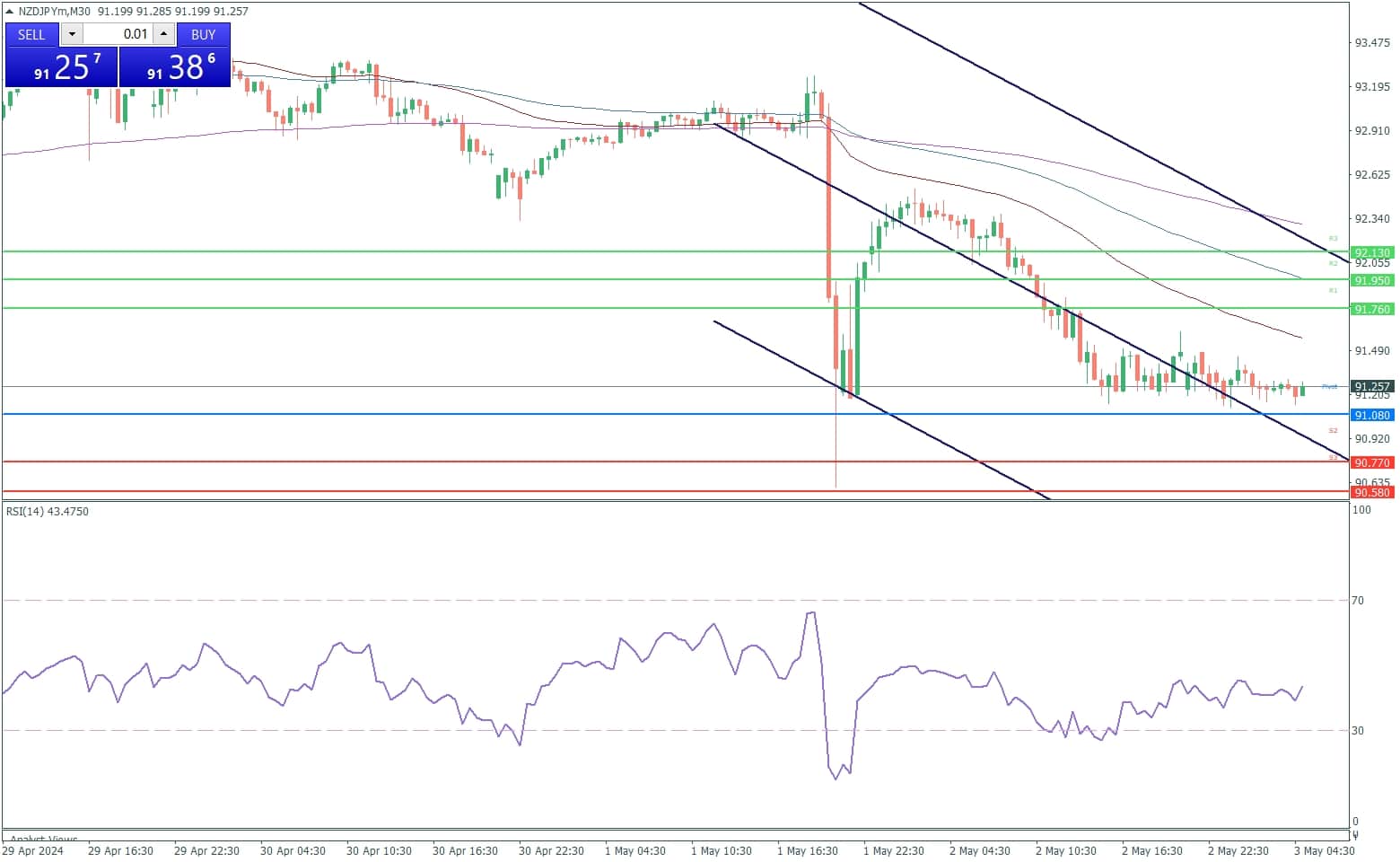
Task: Click the red 90.580 support price tag
Action: pos(1371,492)
